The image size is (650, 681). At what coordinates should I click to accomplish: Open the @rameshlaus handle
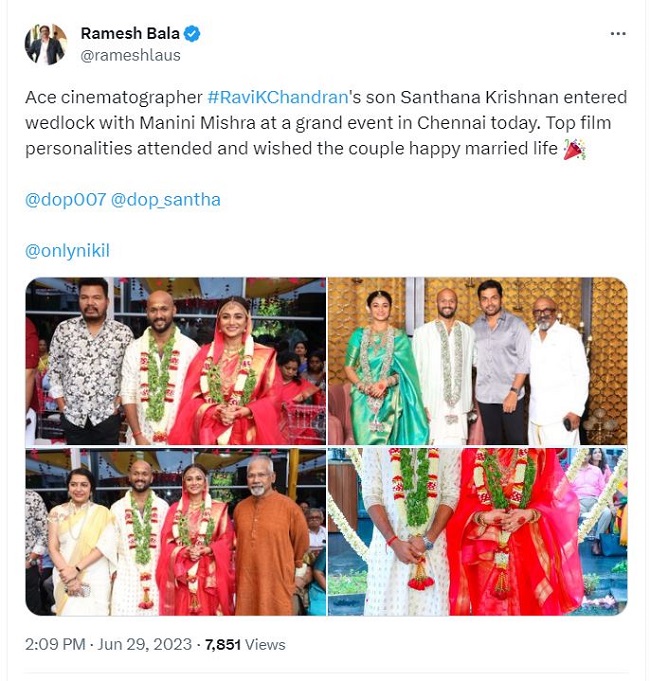(130, 56)
